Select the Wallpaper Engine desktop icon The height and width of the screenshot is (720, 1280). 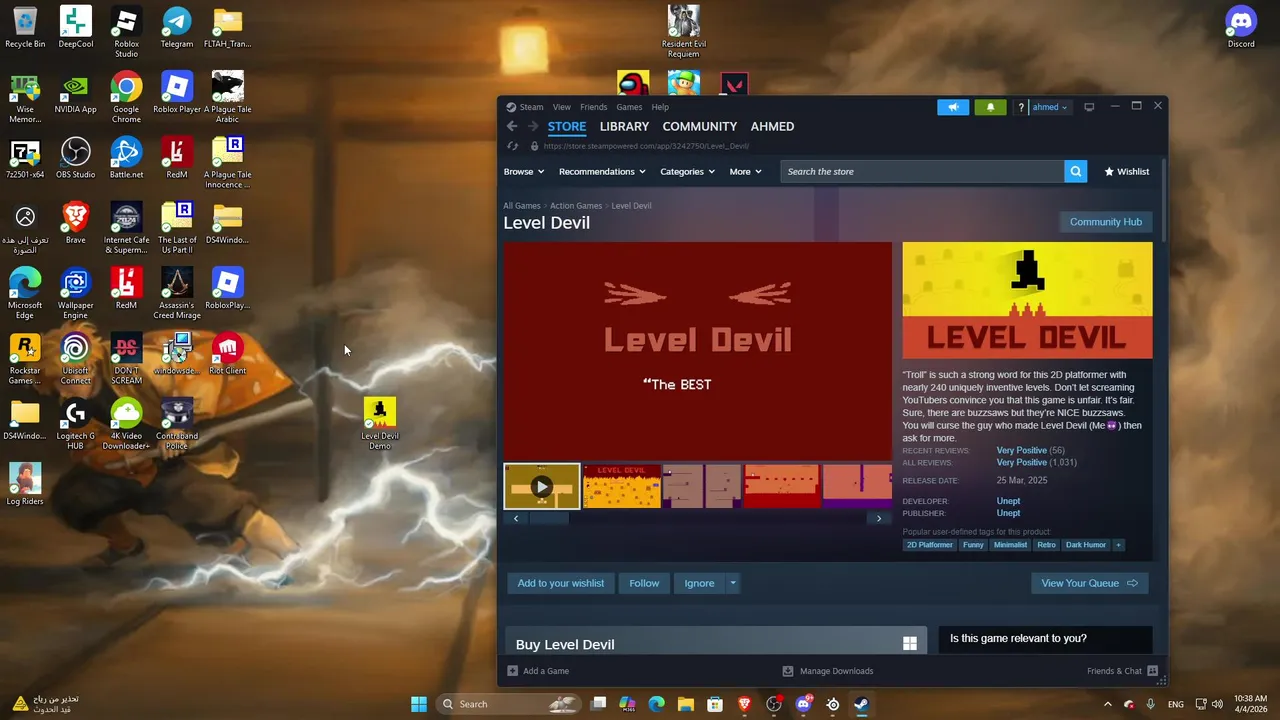point(75,293)
